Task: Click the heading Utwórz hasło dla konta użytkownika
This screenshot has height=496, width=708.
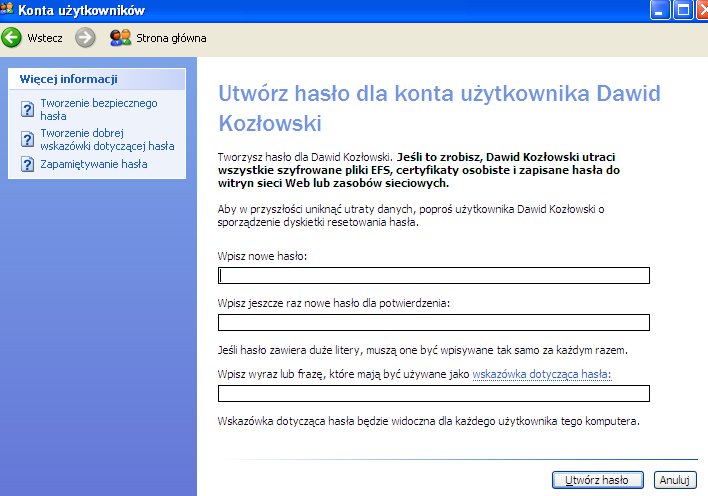Action: pos(439,108)
